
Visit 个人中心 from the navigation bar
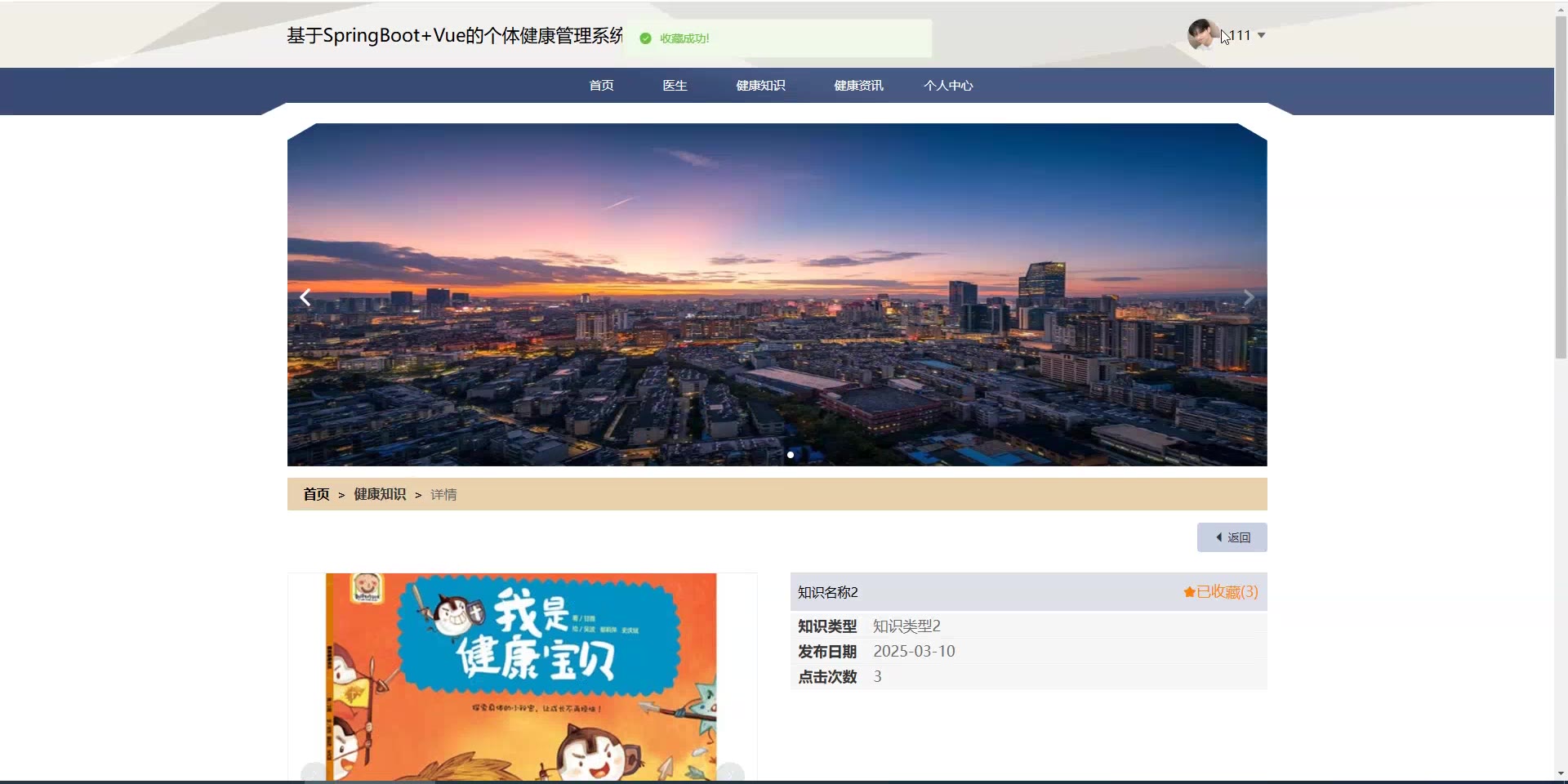[x=948, y=86]
